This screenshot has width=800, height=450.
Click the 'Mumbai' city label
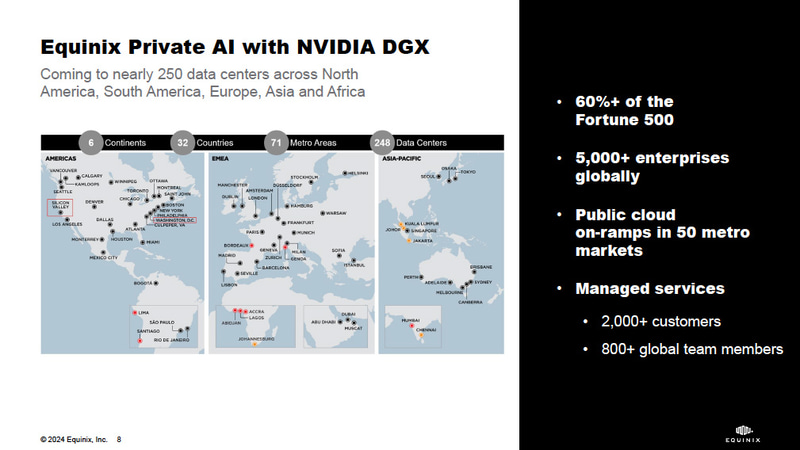tap(410, 320)
